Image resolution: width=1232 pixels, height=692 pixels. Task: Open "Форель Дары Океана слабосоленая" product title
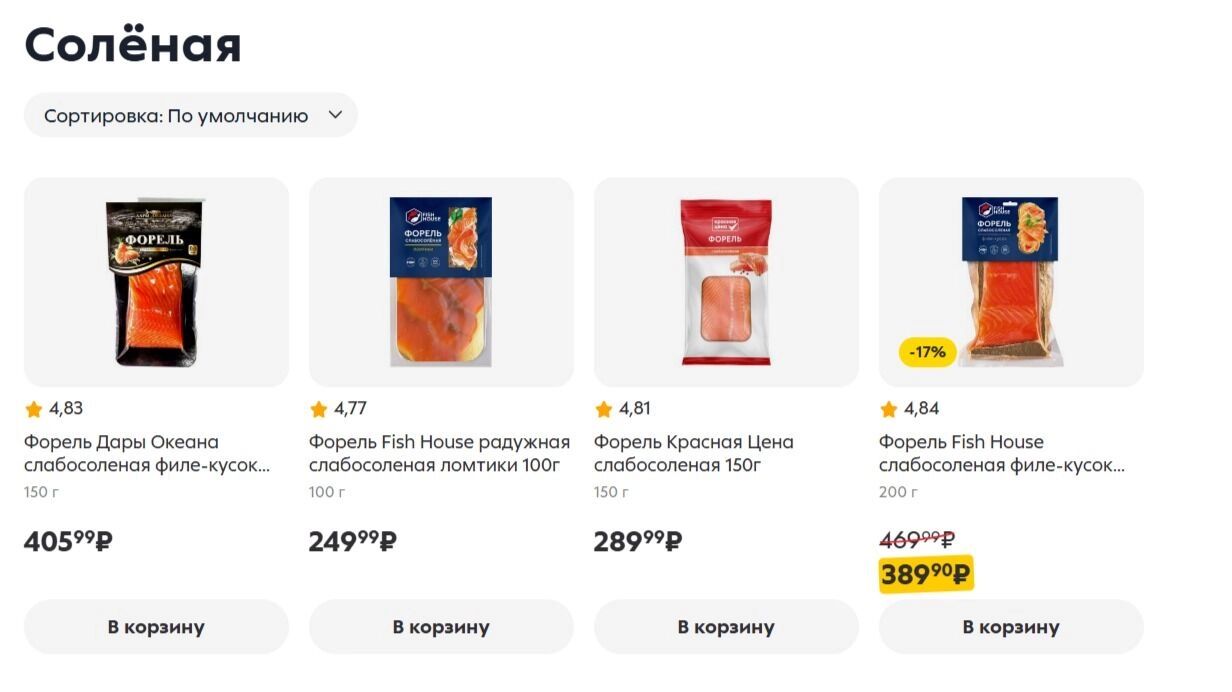click(x=146, y=454)
